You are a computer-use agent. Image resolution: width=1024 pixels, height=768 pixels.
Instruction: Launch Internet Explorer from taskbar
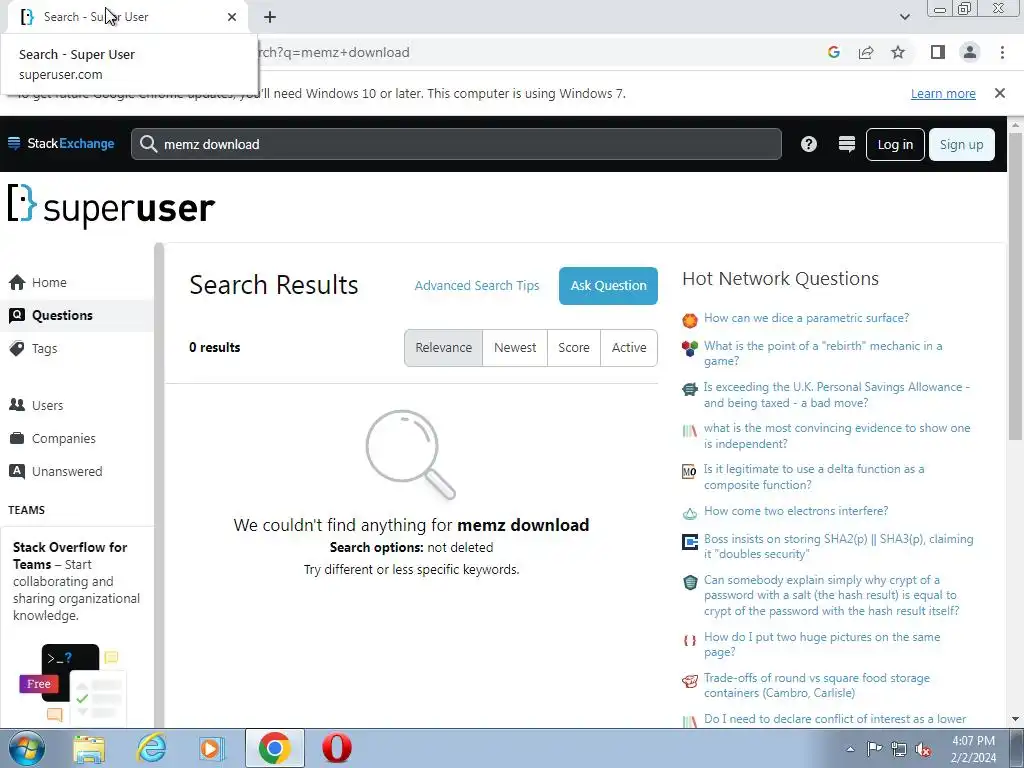click(x=152, y=748)
